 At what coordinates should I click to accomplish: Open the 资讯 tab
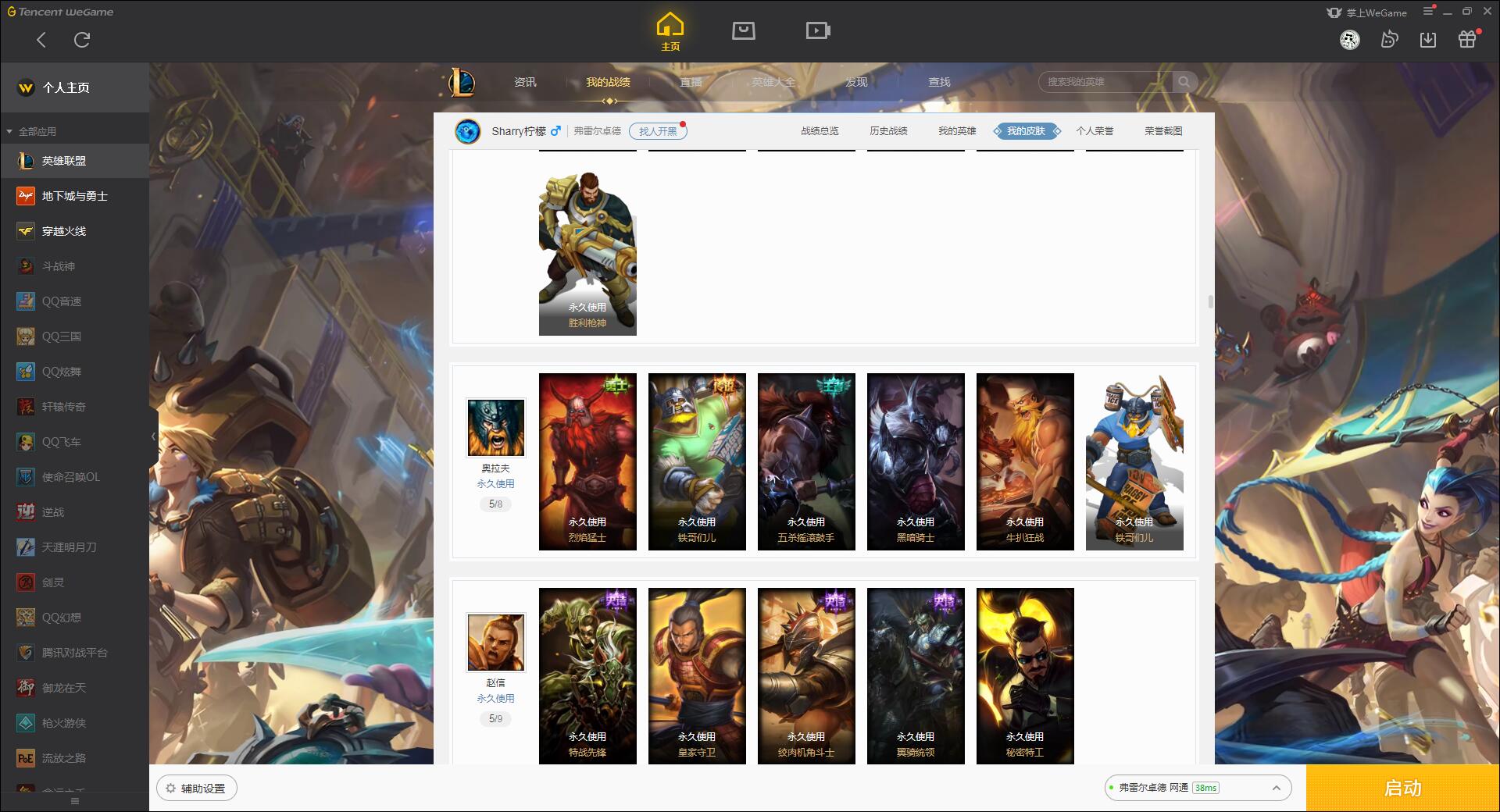[525, 82]
